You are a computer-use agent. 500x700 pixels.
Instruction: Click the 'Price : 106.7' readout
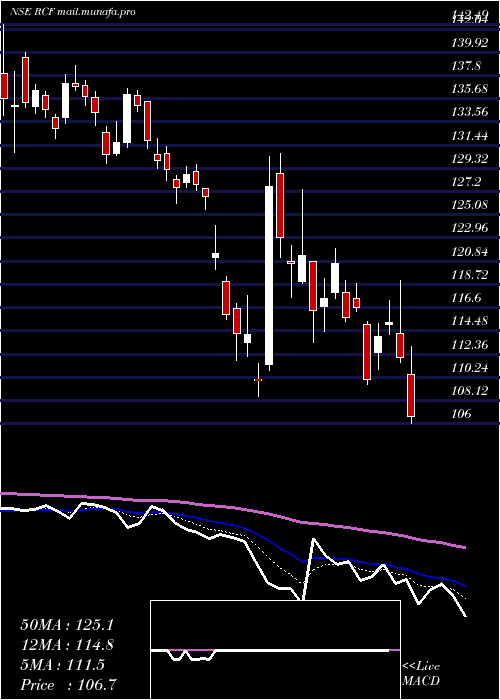70,685
